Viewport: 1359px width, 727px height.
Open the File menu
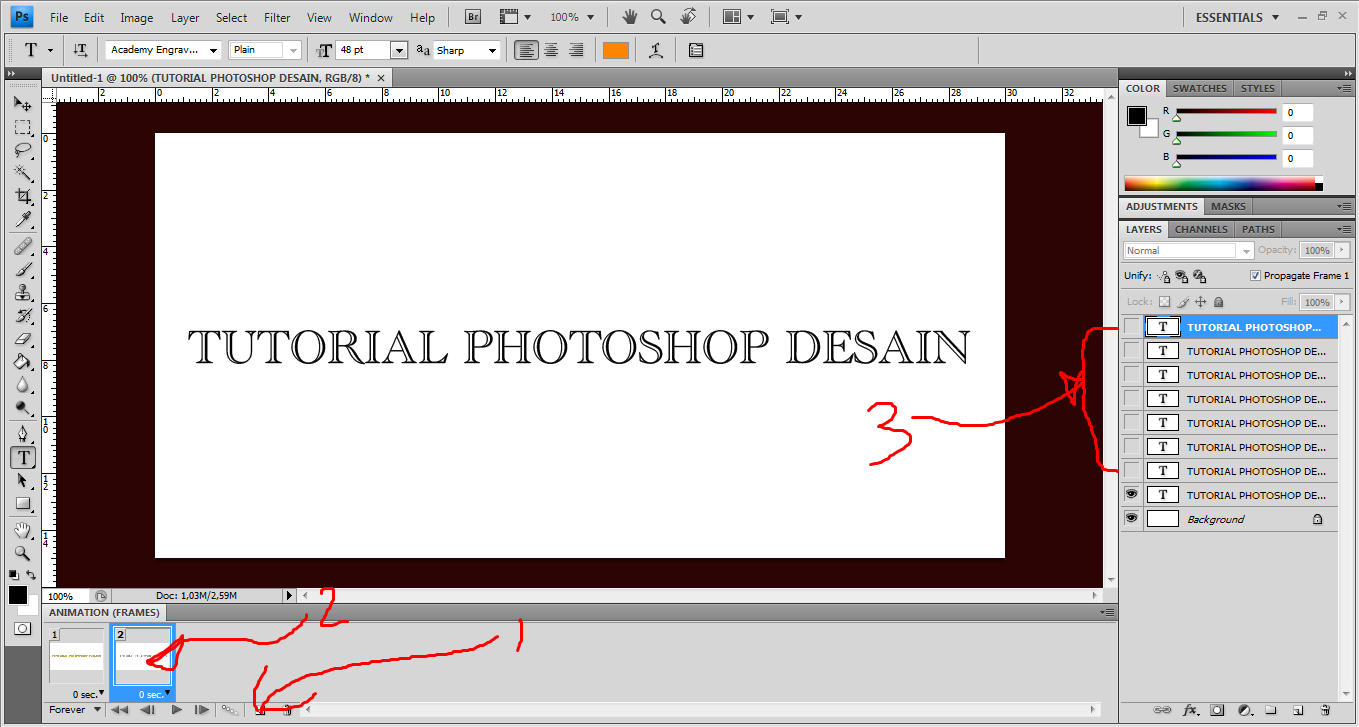(59, 17)
